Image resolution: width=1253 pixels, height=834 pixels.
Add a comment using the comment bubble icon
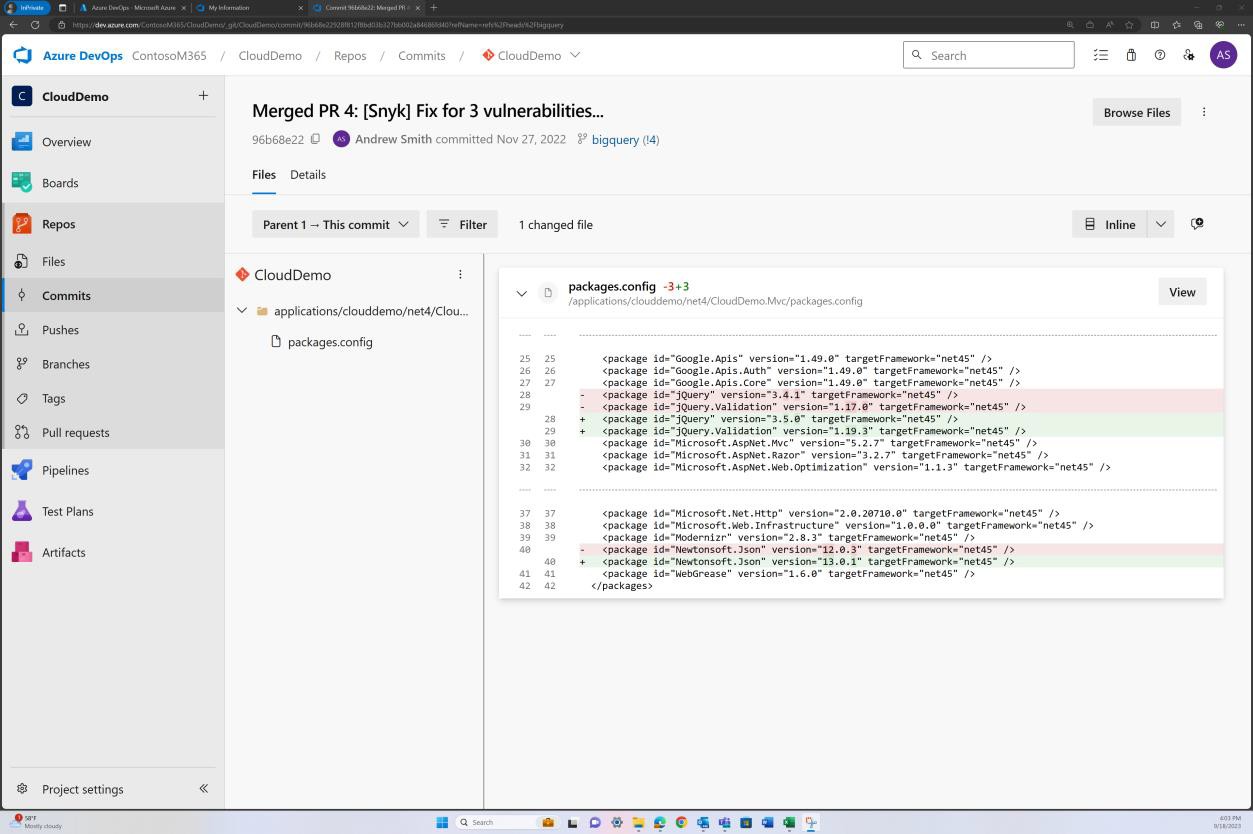pyautogui.click(x=1197, y=224)
